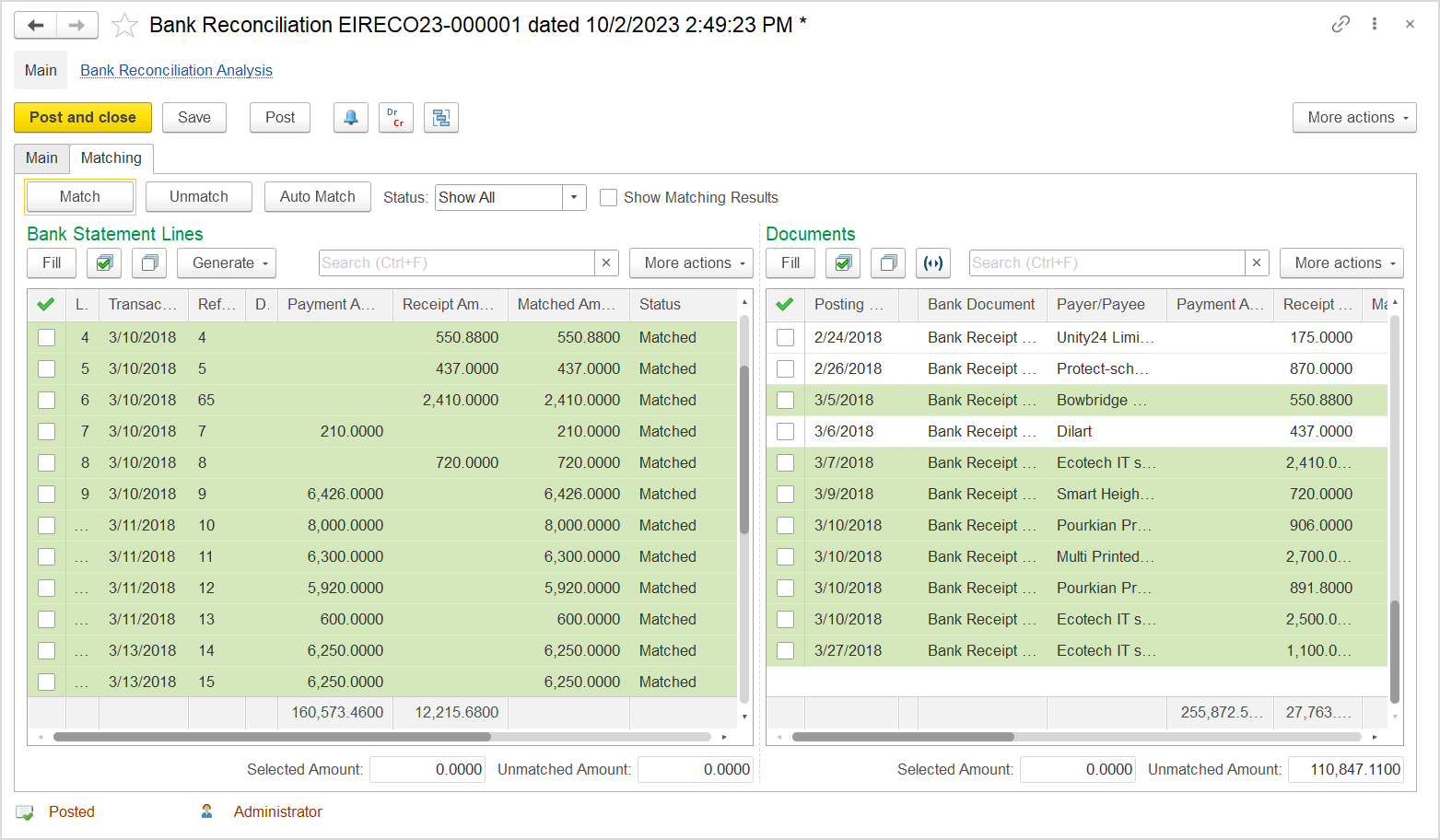Copy link to document using chain icon

pyautogui.click(x=1340, y=24)
